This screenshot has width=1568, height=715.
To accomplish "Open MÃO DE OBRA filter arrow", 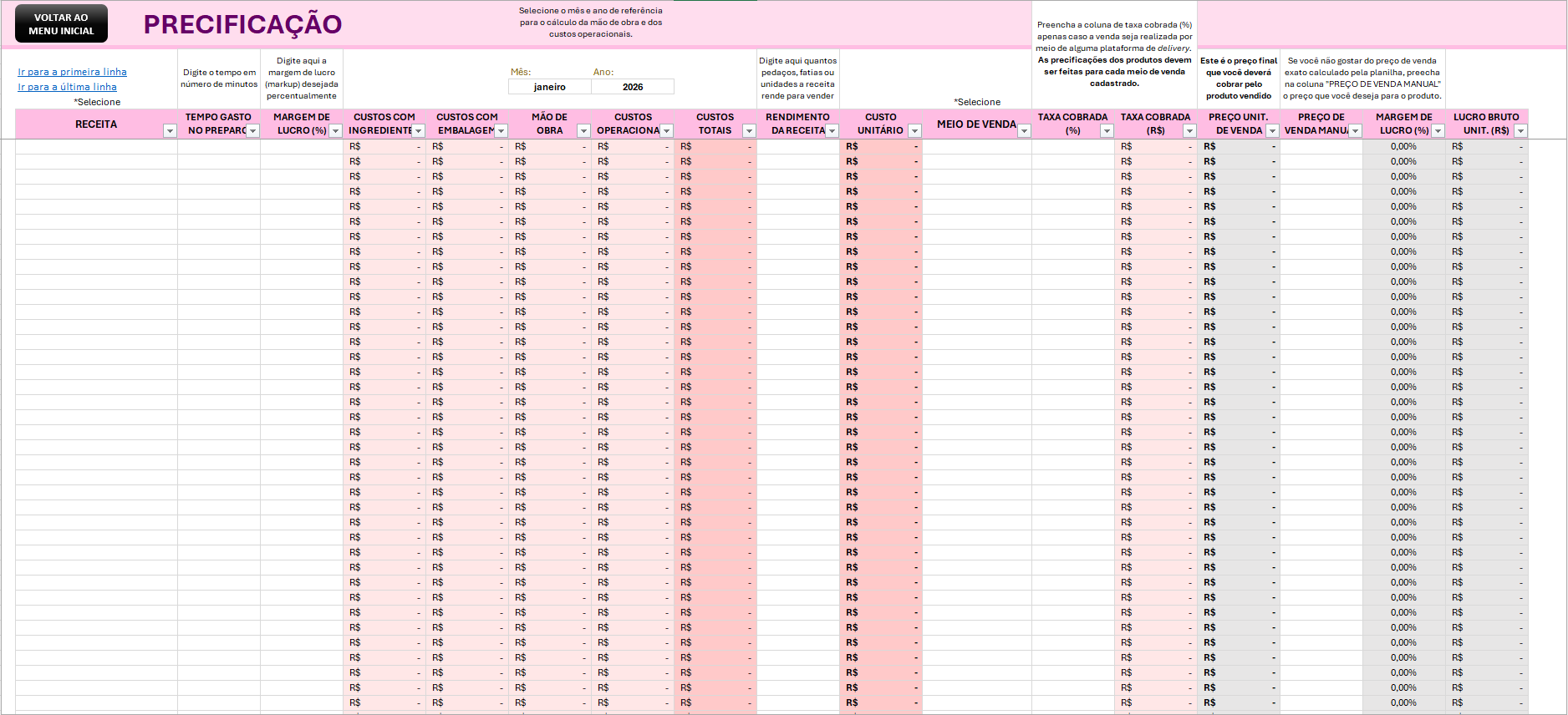I will [x=583, y=131].
